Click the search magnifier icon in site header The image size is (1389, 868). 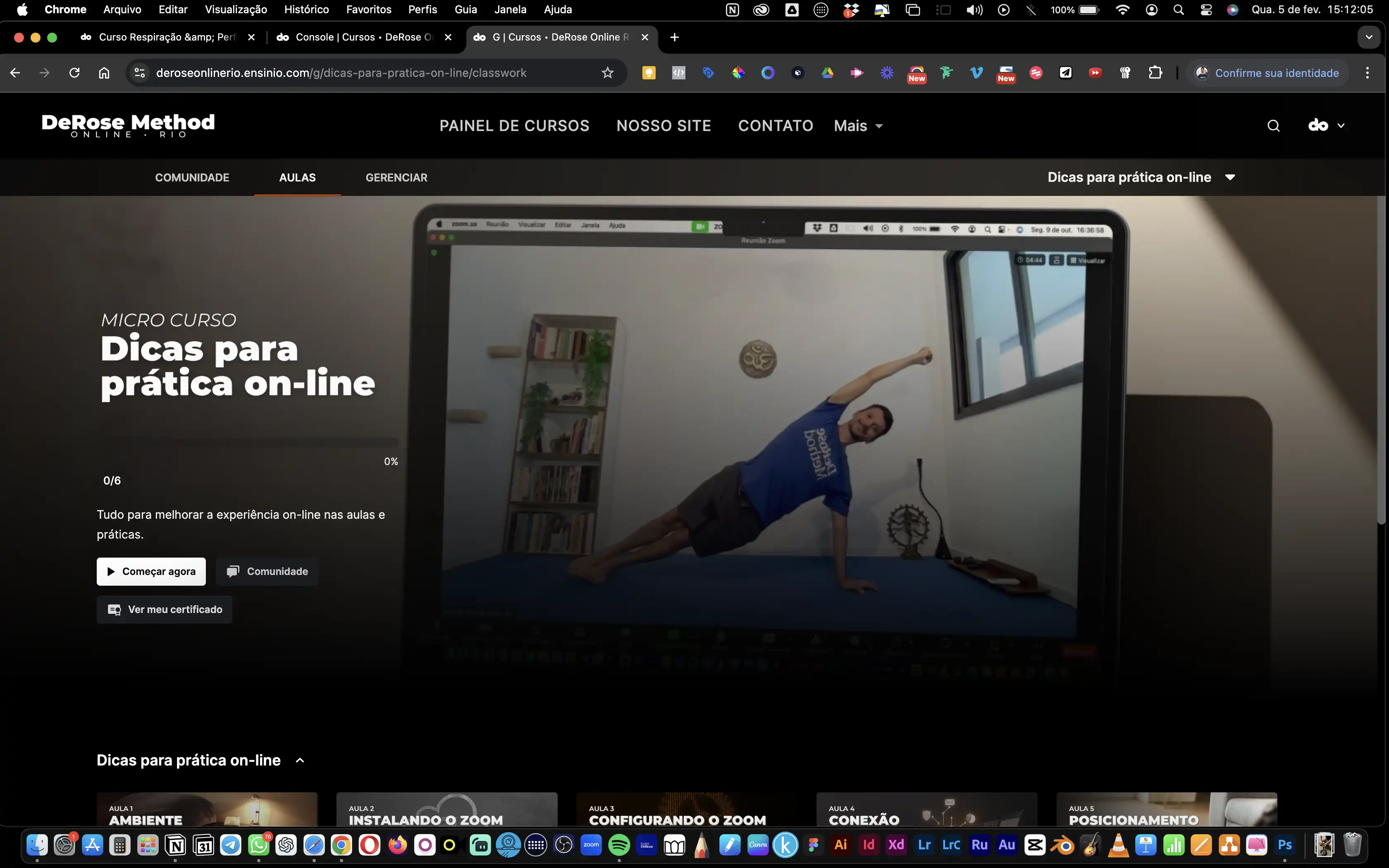(x=1273, y=126)
